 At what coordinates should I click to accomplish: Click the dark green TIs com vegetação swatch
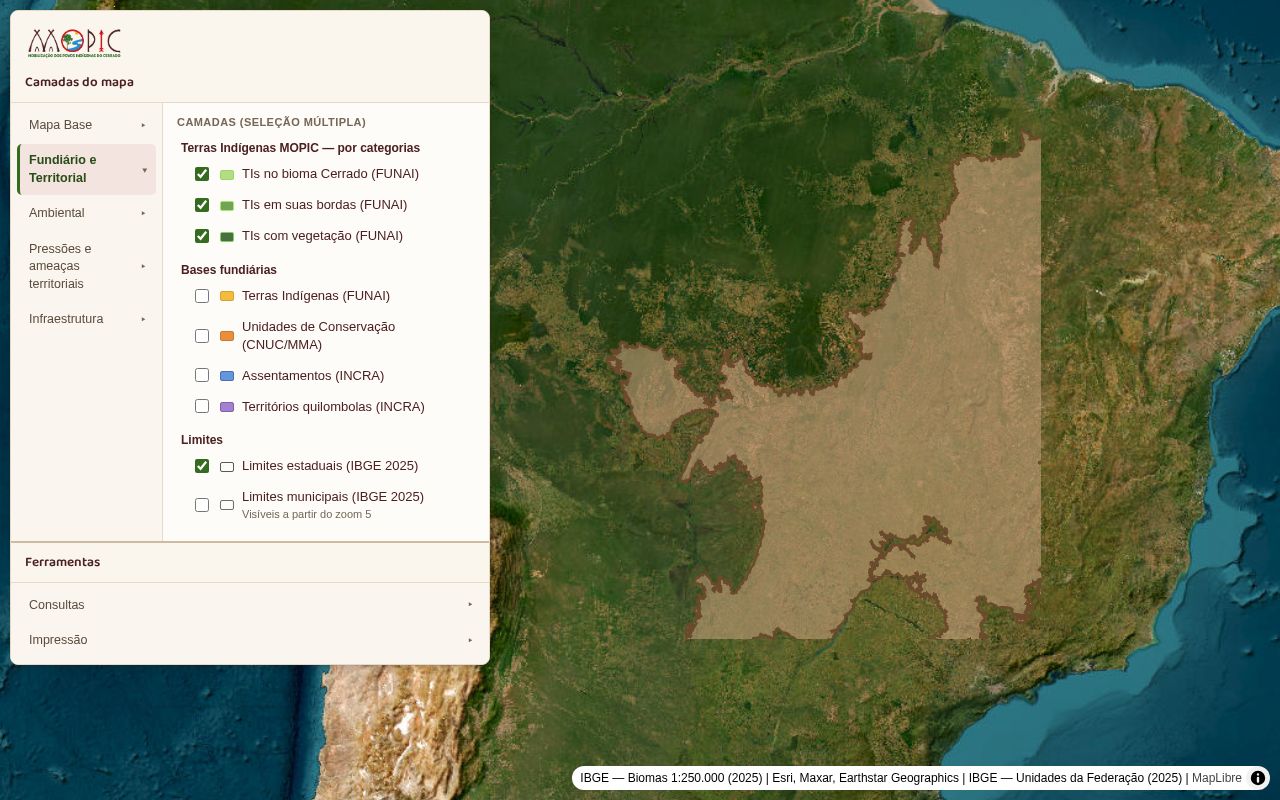(x=227, y=237)
